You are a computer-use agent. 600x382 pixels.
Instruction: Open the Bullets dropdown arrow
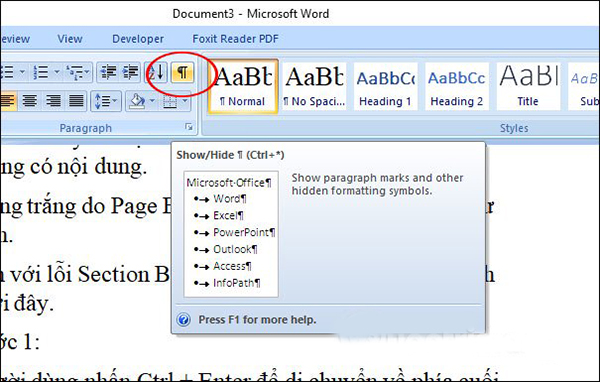click(22, 72)
